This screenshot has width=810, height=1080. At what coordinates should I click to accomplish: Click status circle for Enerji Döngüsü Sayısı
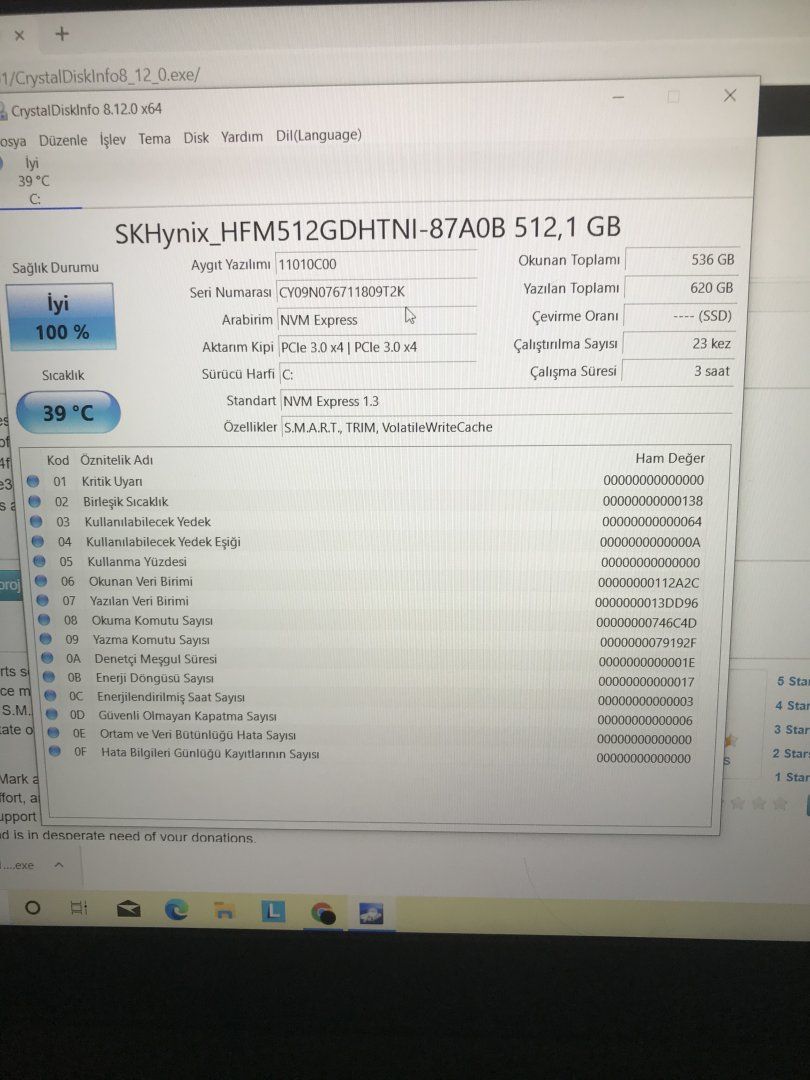[49, 678]
